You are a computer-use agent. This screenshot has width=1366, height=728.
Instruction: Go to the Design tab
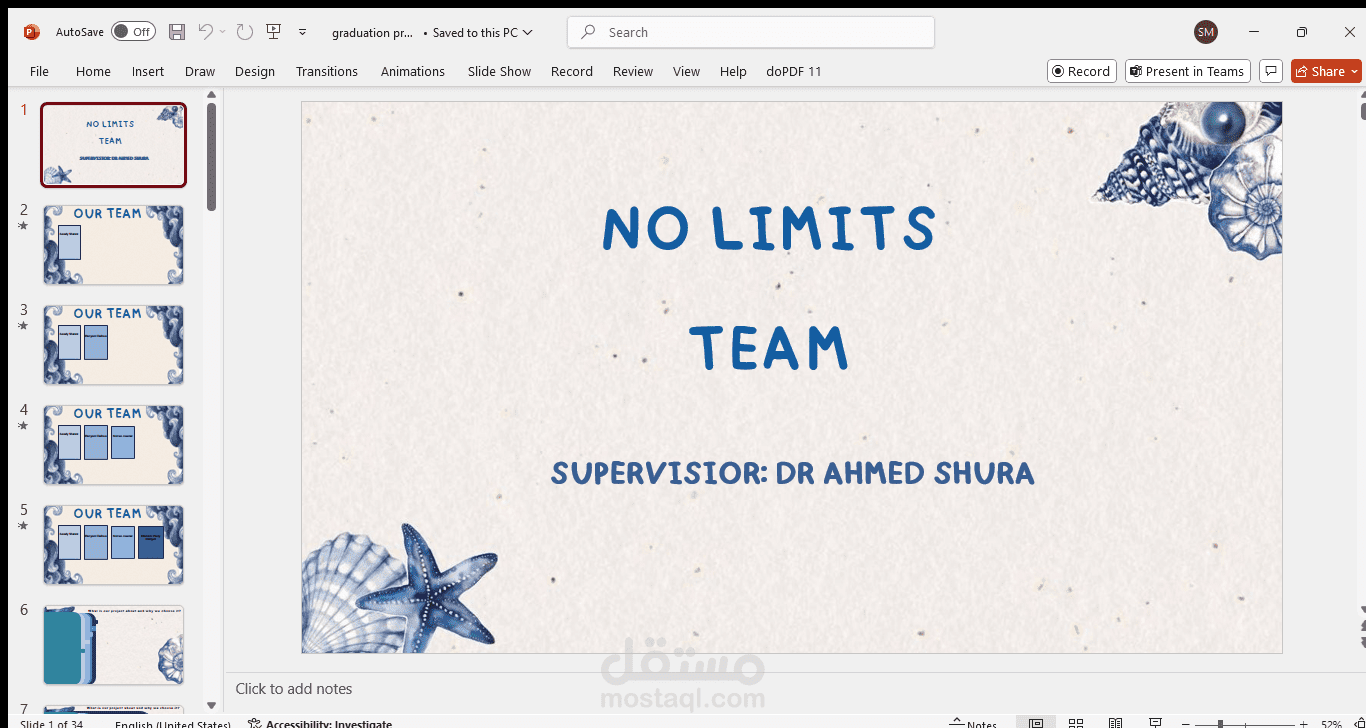255,71
